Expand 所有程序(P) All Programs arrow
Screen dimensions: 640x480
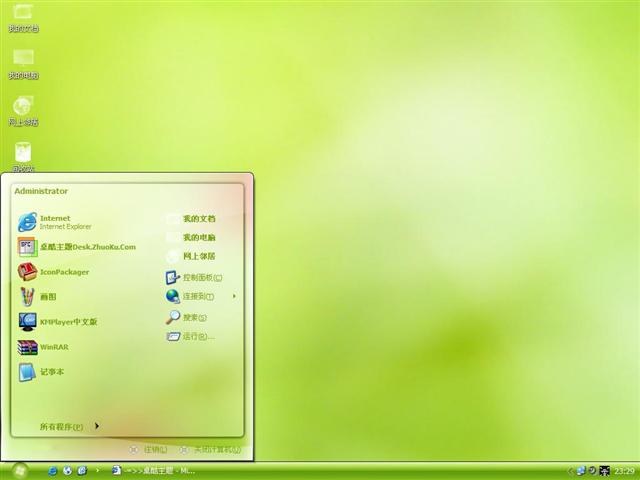click(97, 426)
